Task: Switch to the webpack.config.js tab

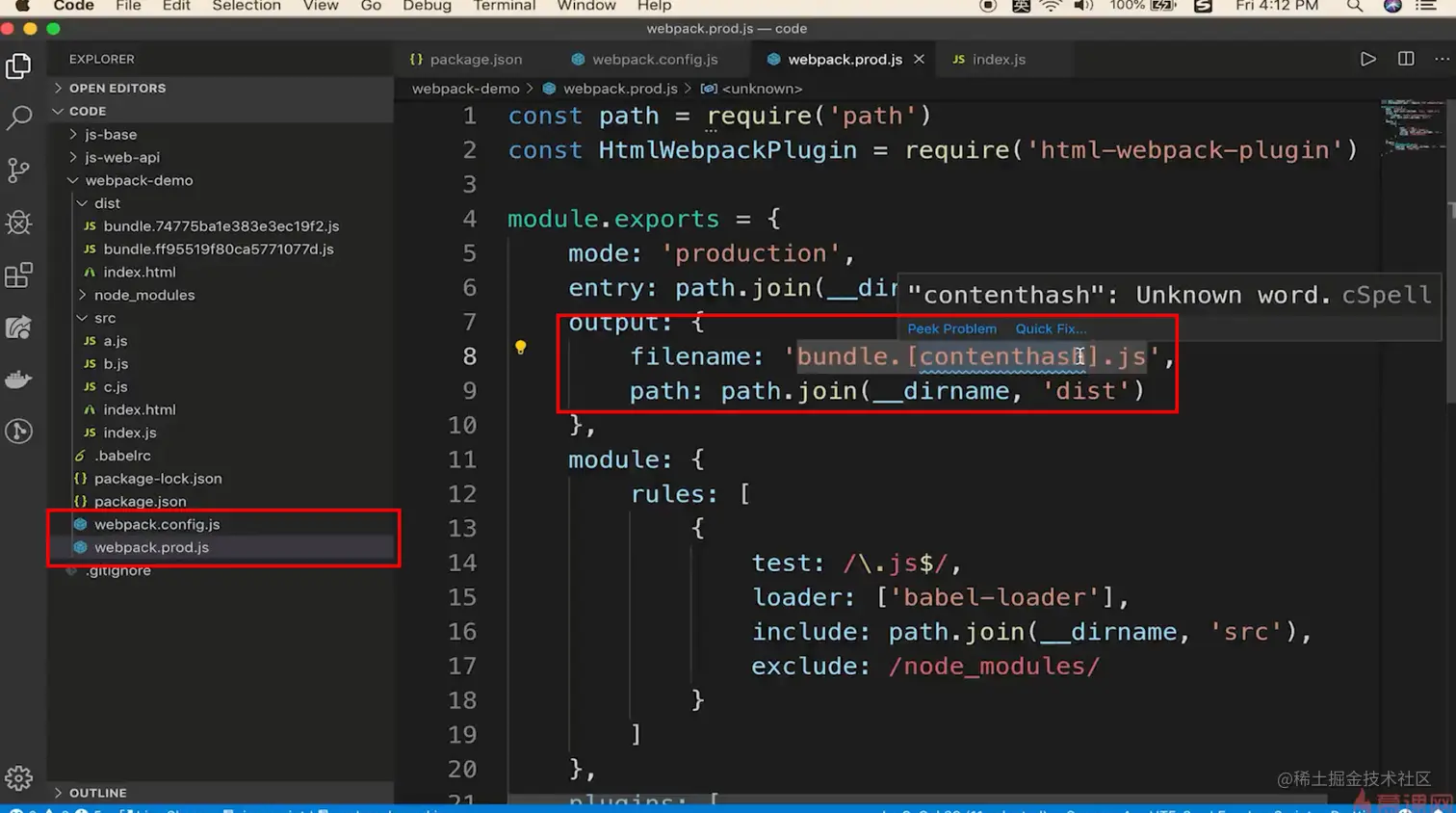Action: (x=645, y=59)
